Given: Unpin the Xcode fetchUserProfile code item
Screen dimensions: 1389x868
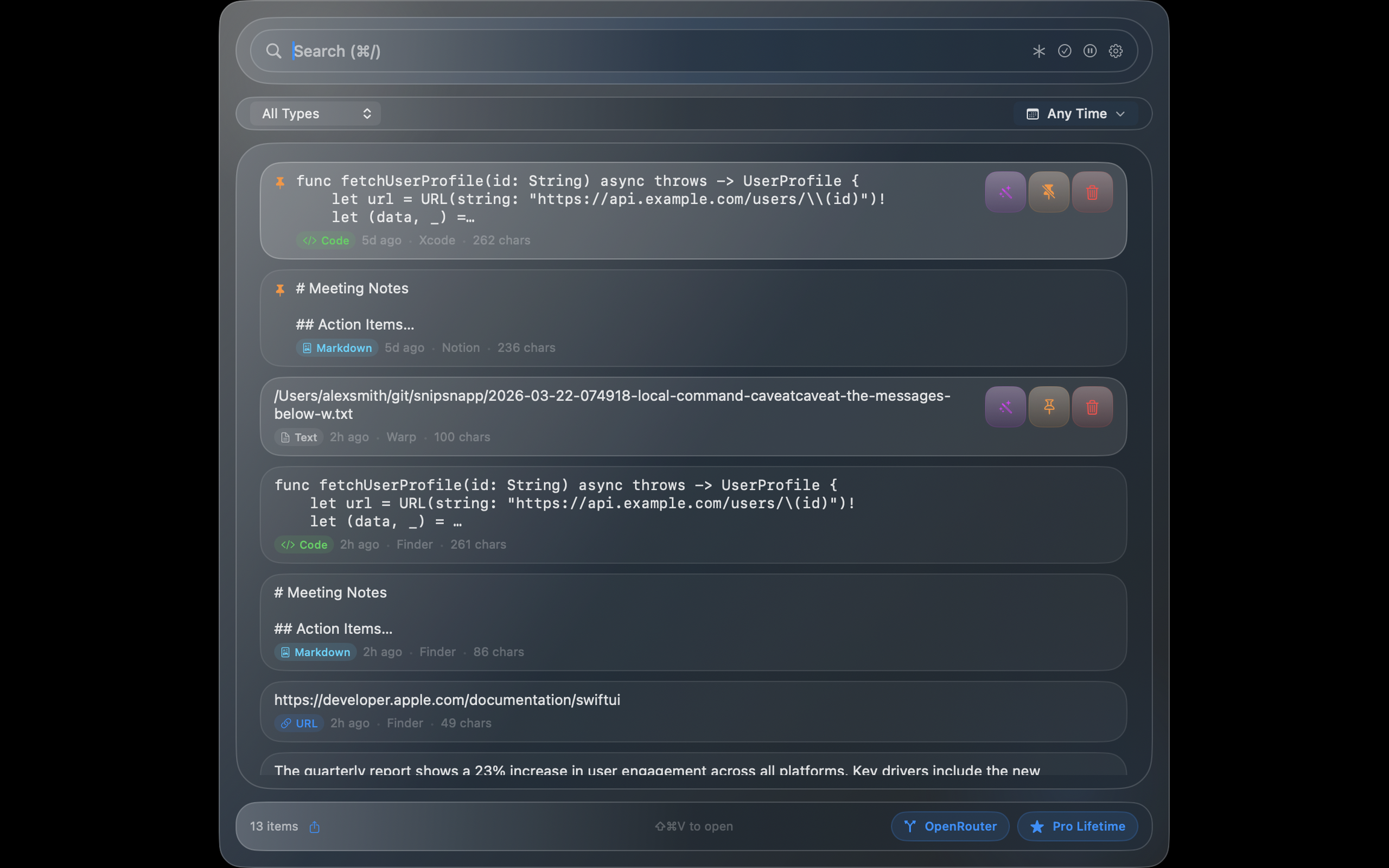Looking at the screenshot, I should coord(1049,192).
